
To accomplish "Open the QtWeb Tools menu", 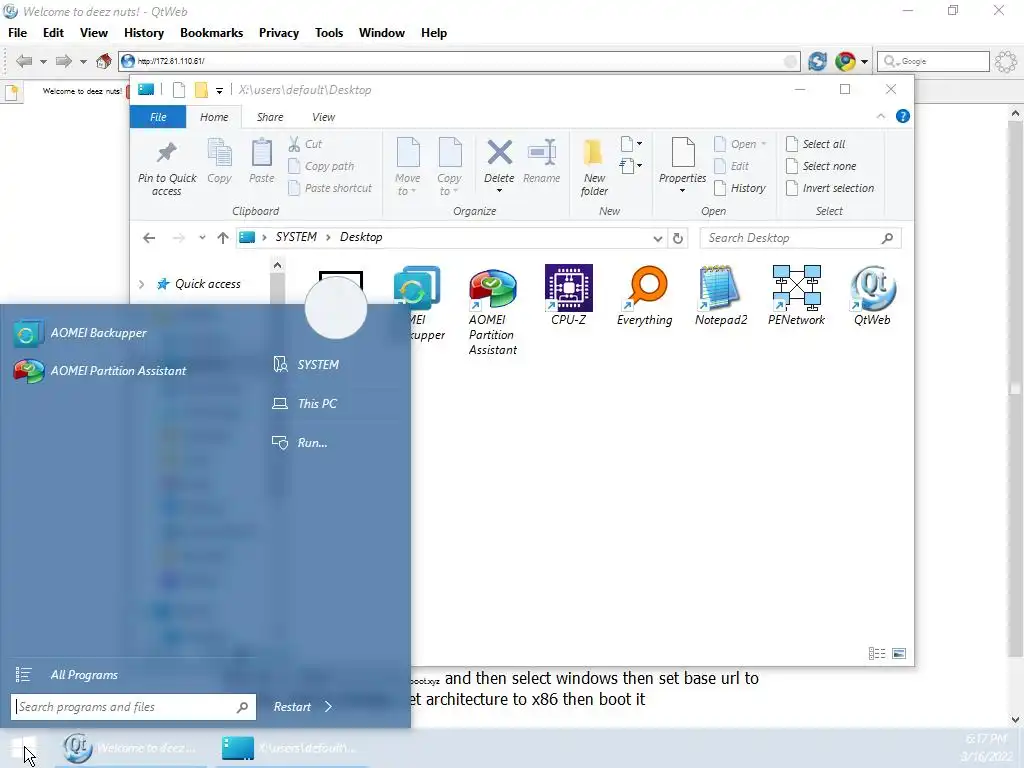I will pos(328,33).
